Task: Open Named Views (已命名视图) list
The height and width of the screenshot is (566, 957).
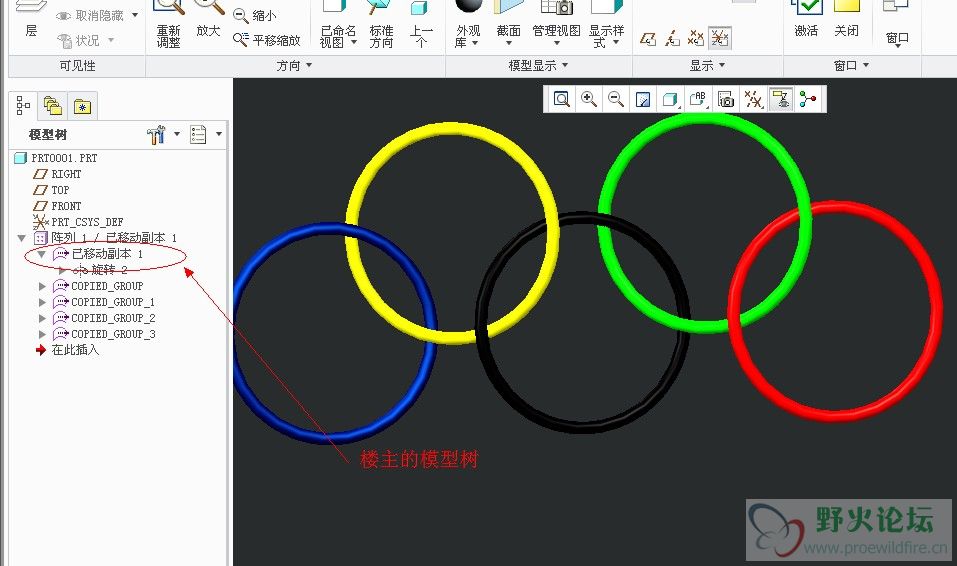Action: pos(338,24)
